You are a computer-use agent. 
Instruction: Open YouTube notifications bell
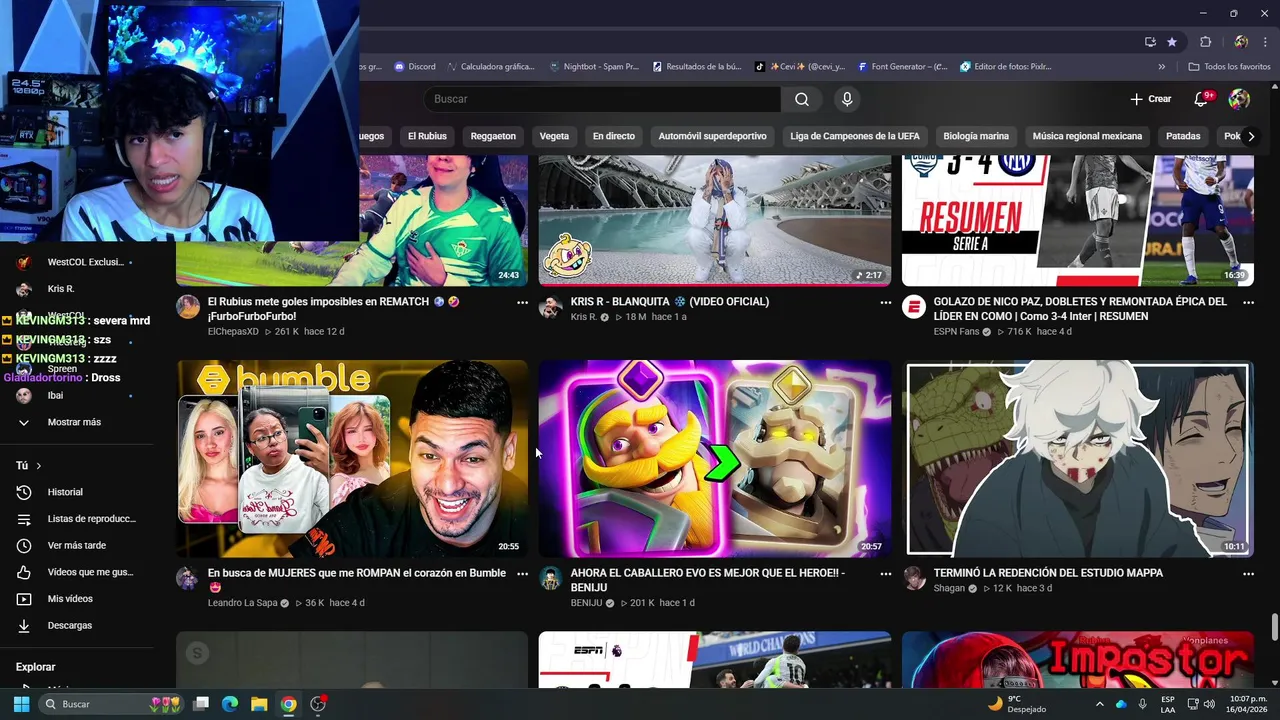[x=1202, y=99]
